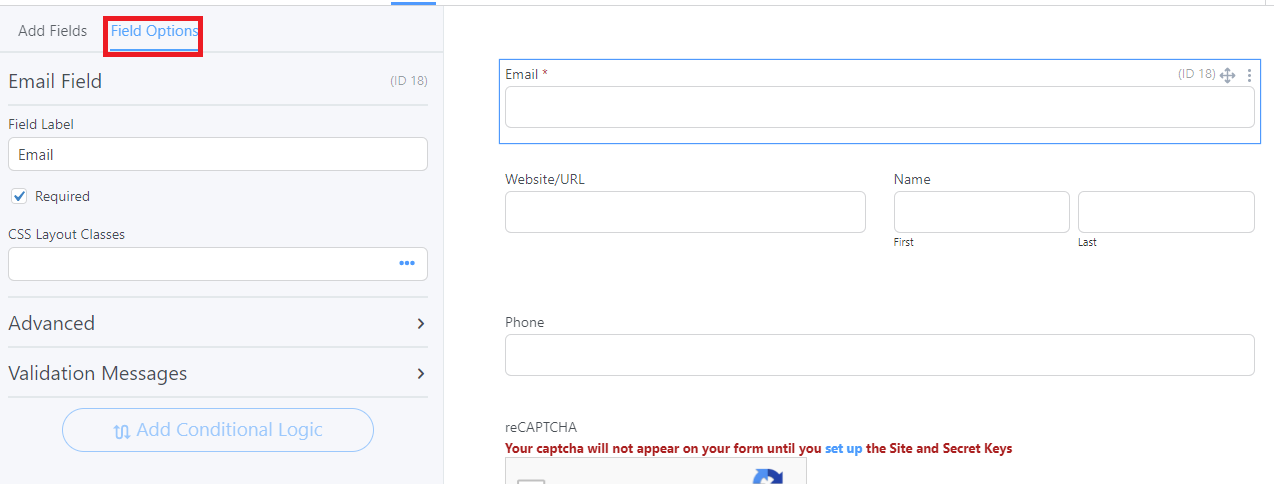Image resolution: width=1274 pixels, height=484 pixels.
Task: Click the Phone input field
Action: pyautogui.click(x=879, y=355)
